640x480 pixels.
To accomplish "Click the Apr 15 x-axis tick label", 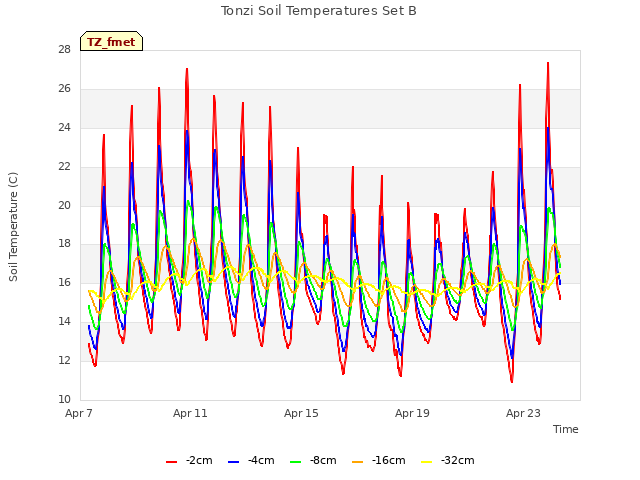I will pyautogui.click(x=301, y=413).
